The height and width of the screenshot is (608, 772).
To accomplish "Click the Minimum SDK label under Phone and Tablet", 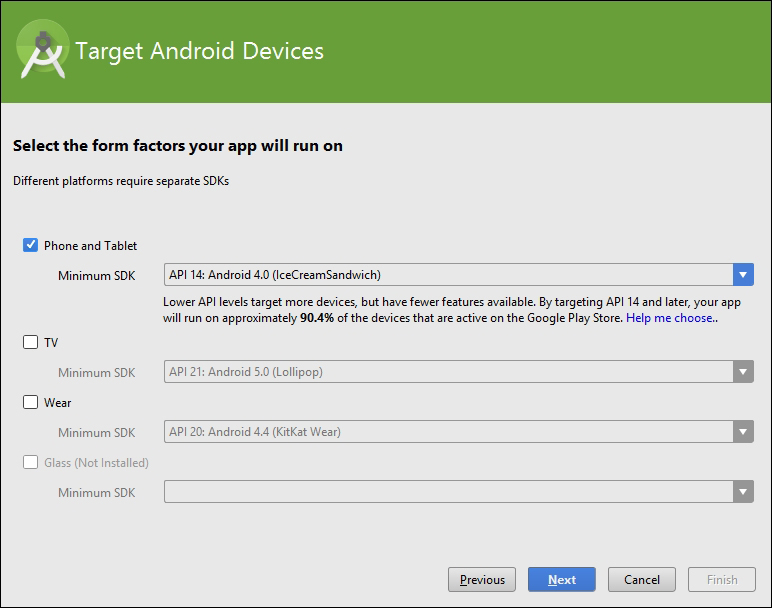I will click(96, 276).
